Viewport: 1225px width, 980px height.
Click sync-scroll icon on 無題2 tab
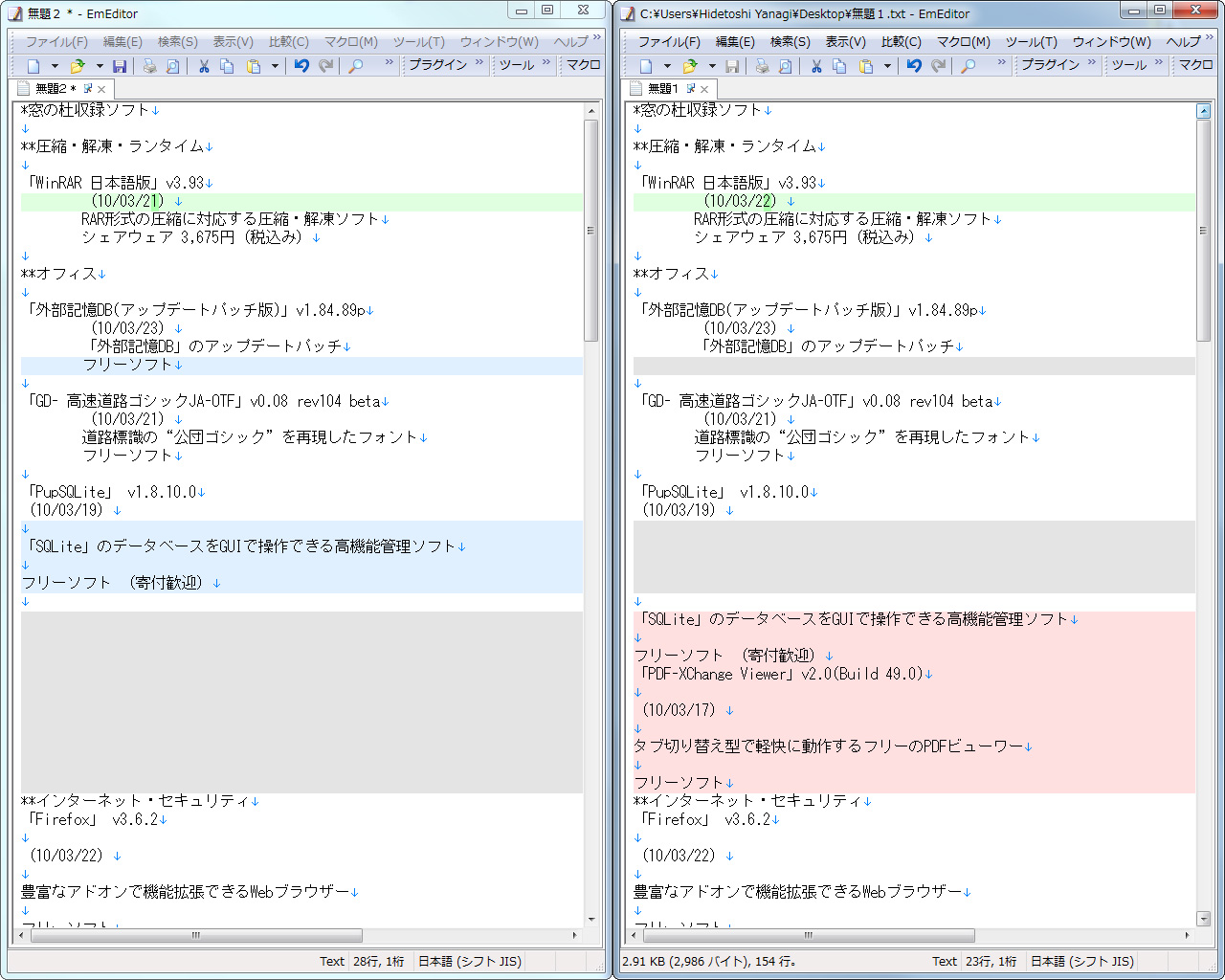tap(88, 88)
